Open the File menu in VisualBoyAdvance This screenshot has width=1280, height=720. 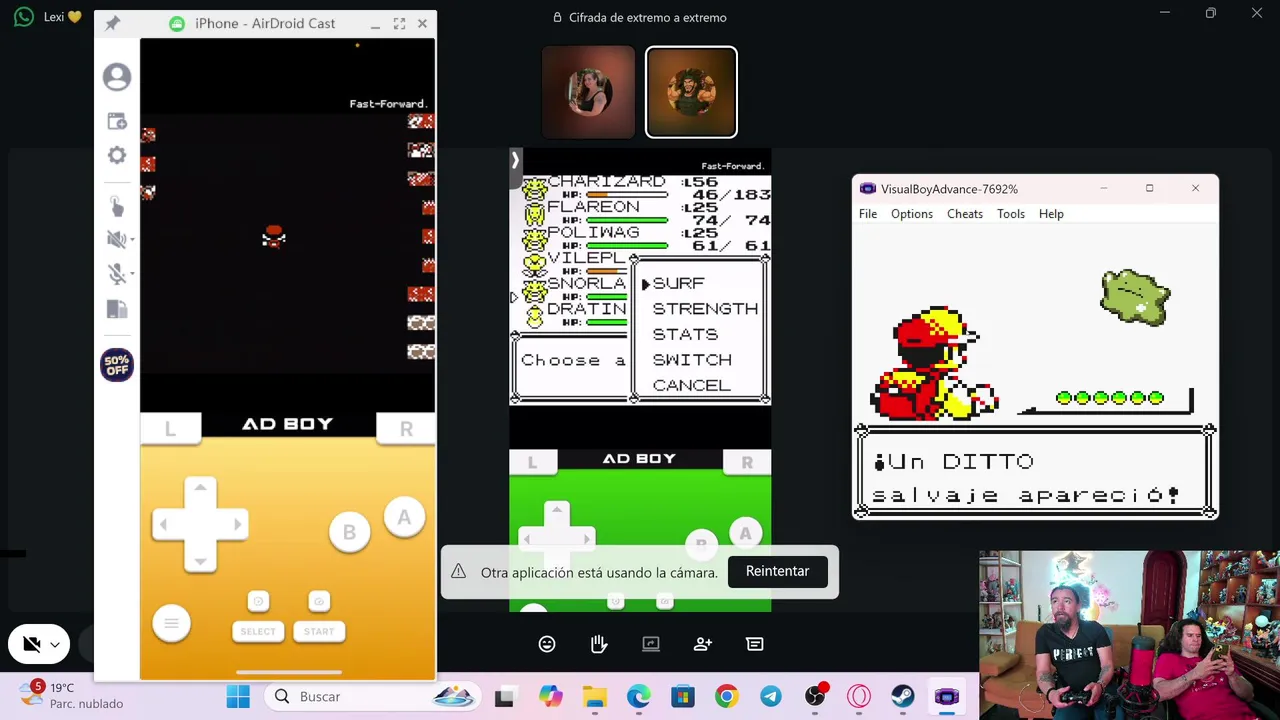[868, 214]
